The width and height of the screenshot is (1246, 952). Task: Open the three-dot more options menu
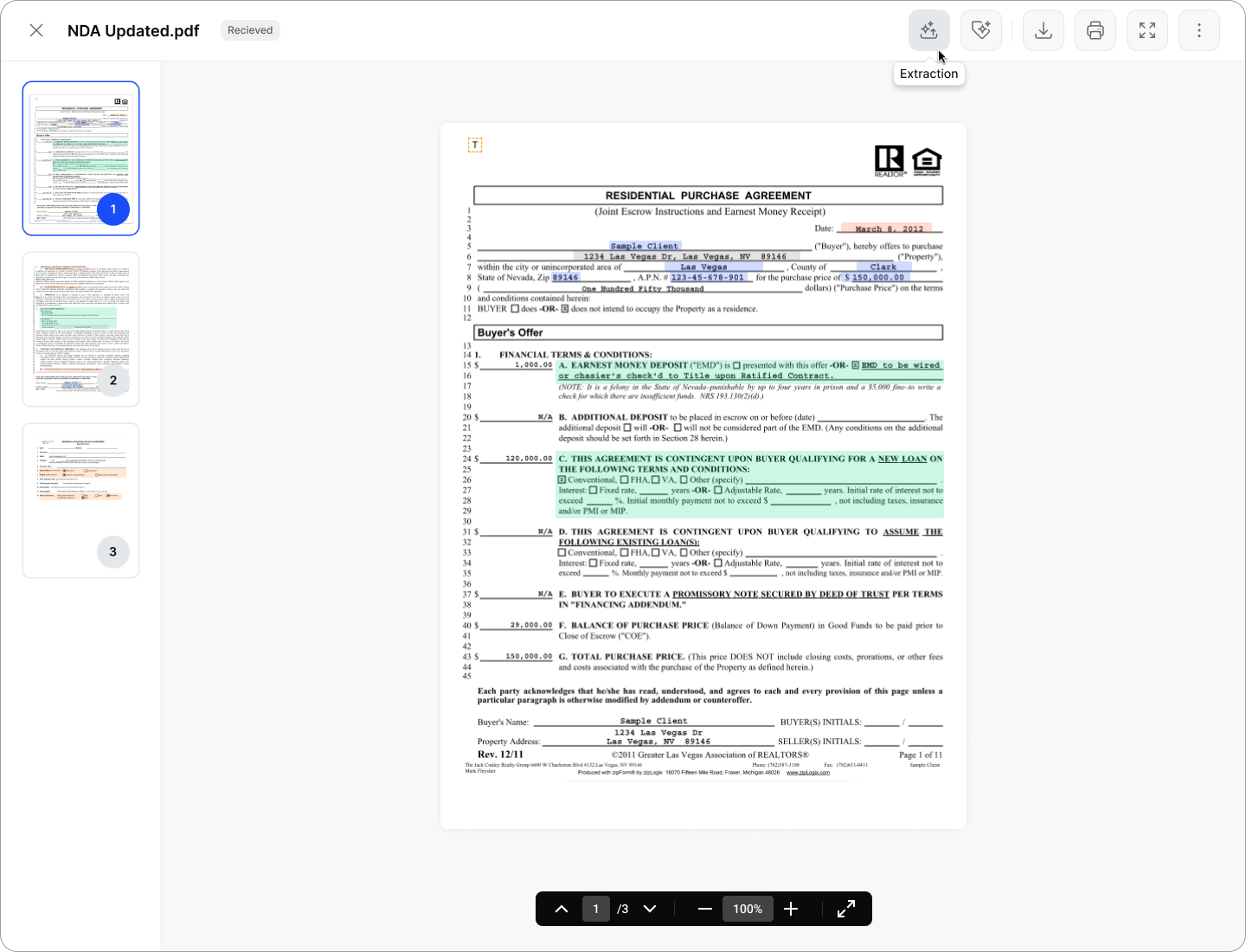pos(1198,30)
